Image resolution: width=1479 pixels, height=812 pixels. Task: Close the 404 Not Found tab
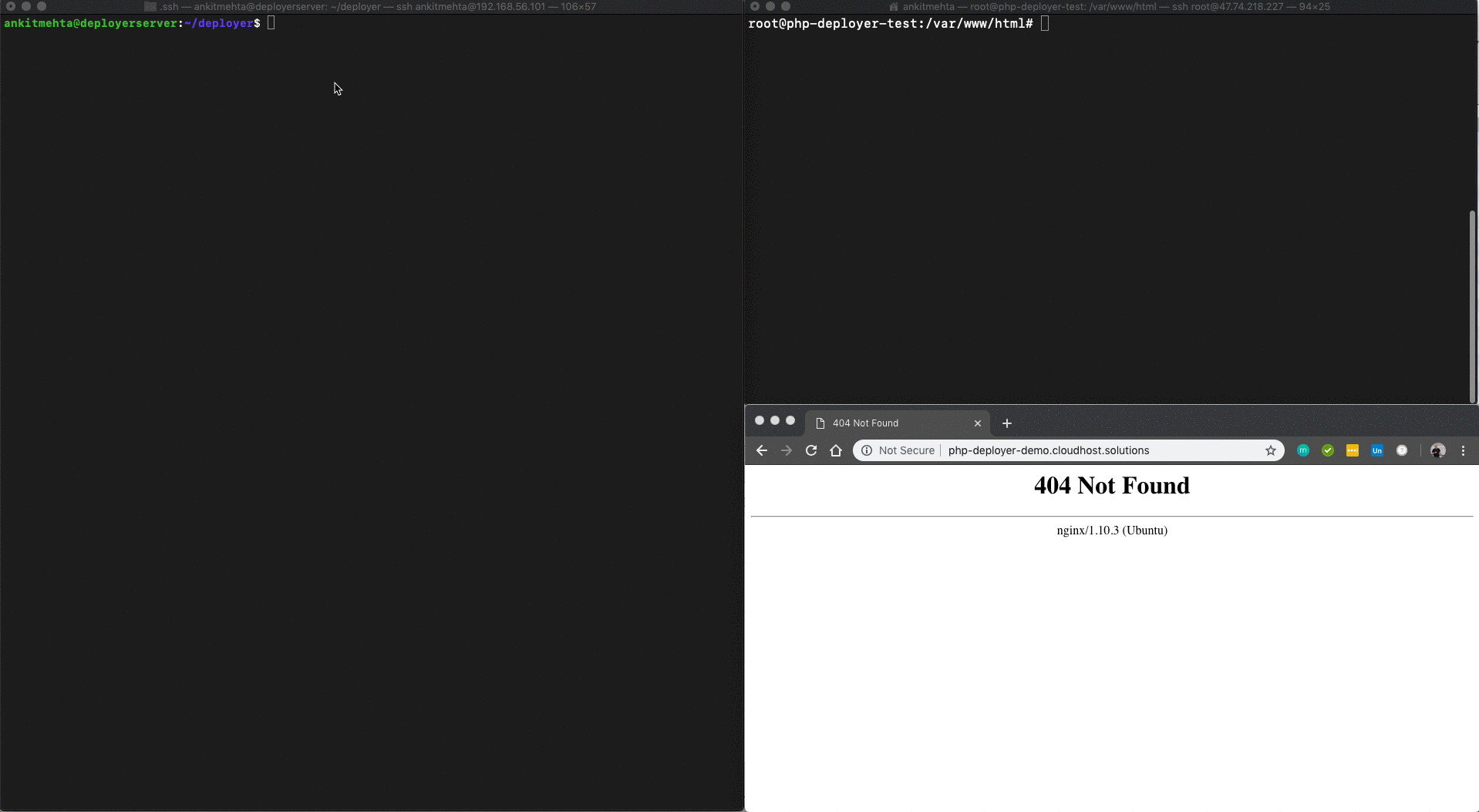click(x=978, y=423)
